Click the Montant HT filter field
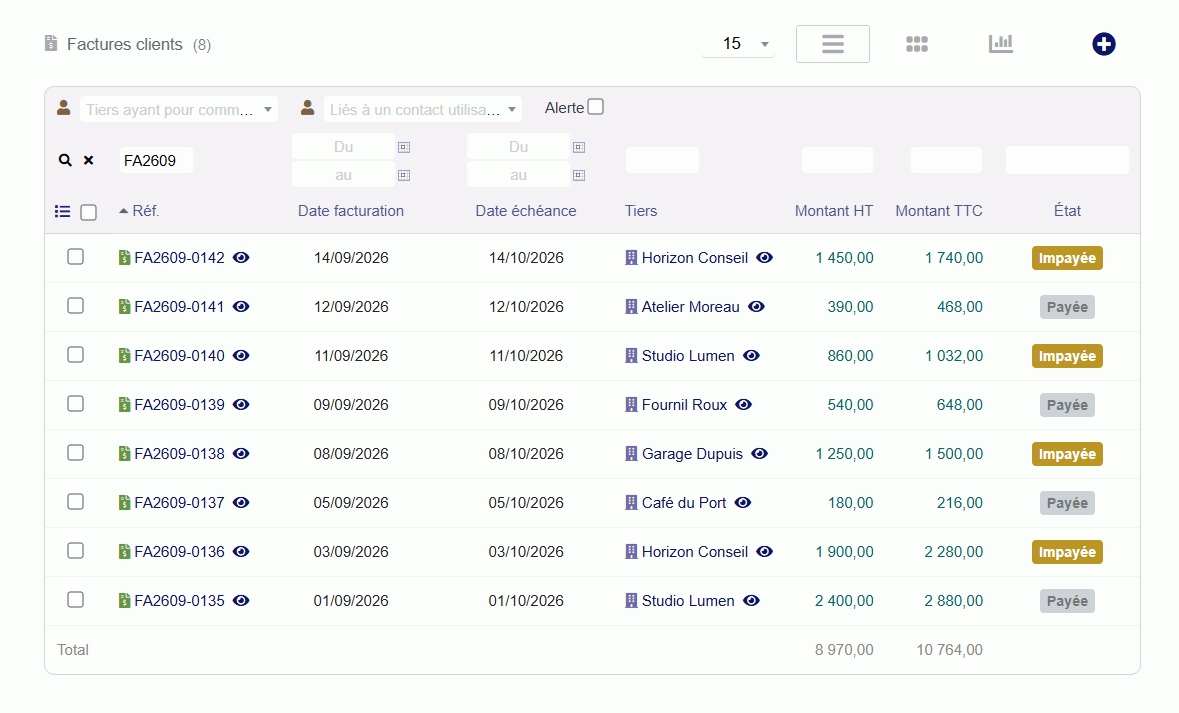Image resolution: width=1179 pixels, height=713 pixels. [837, 160]
